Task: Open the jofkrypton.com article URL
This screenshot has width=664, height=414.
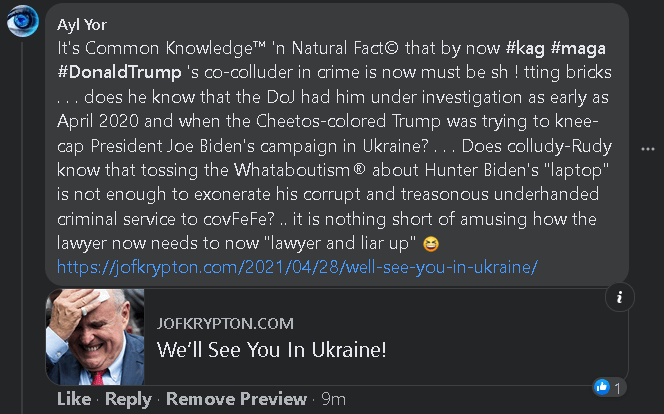Action: pos(297,267)
